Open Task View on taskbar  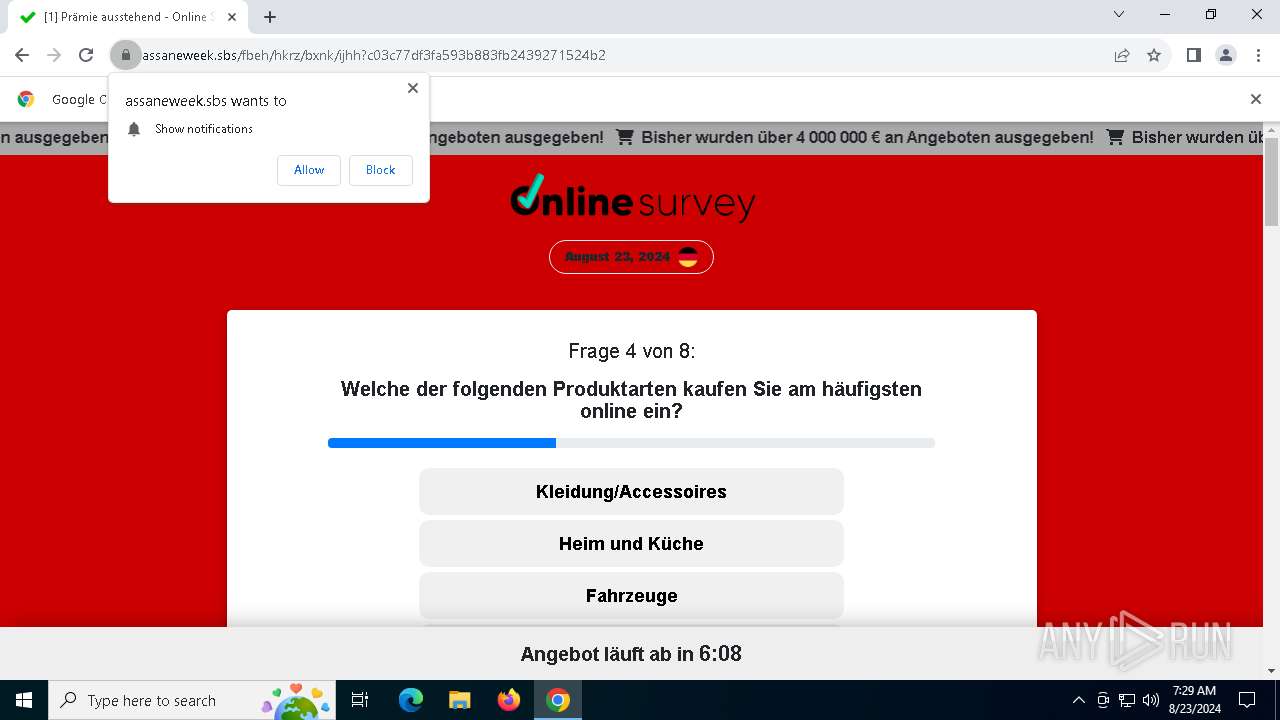click(x=360, y=701)
